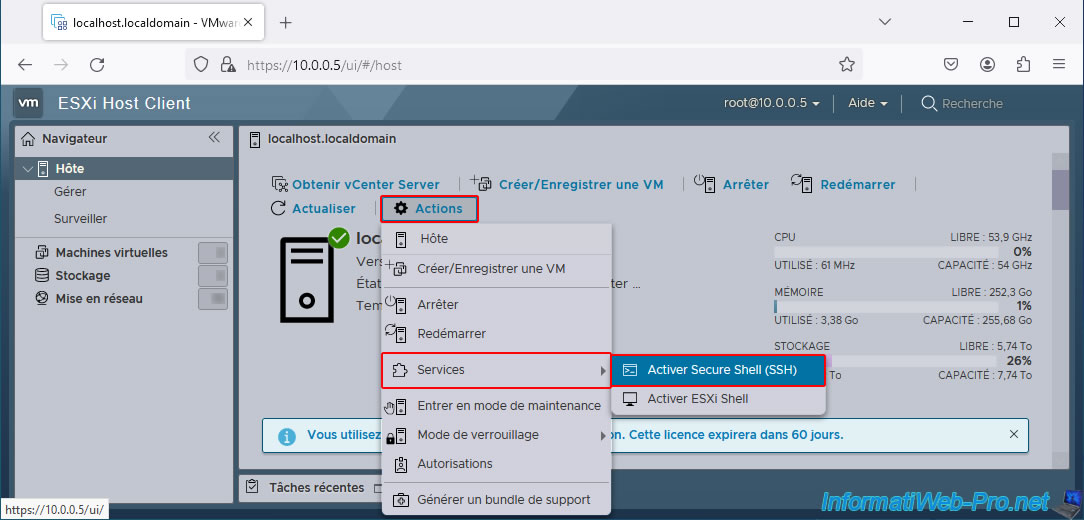Click Créer/Enregistrer une VM toolbar button
Image resolution: width=1084 pixels, height=520 pixels.
(x=580, y=184)
